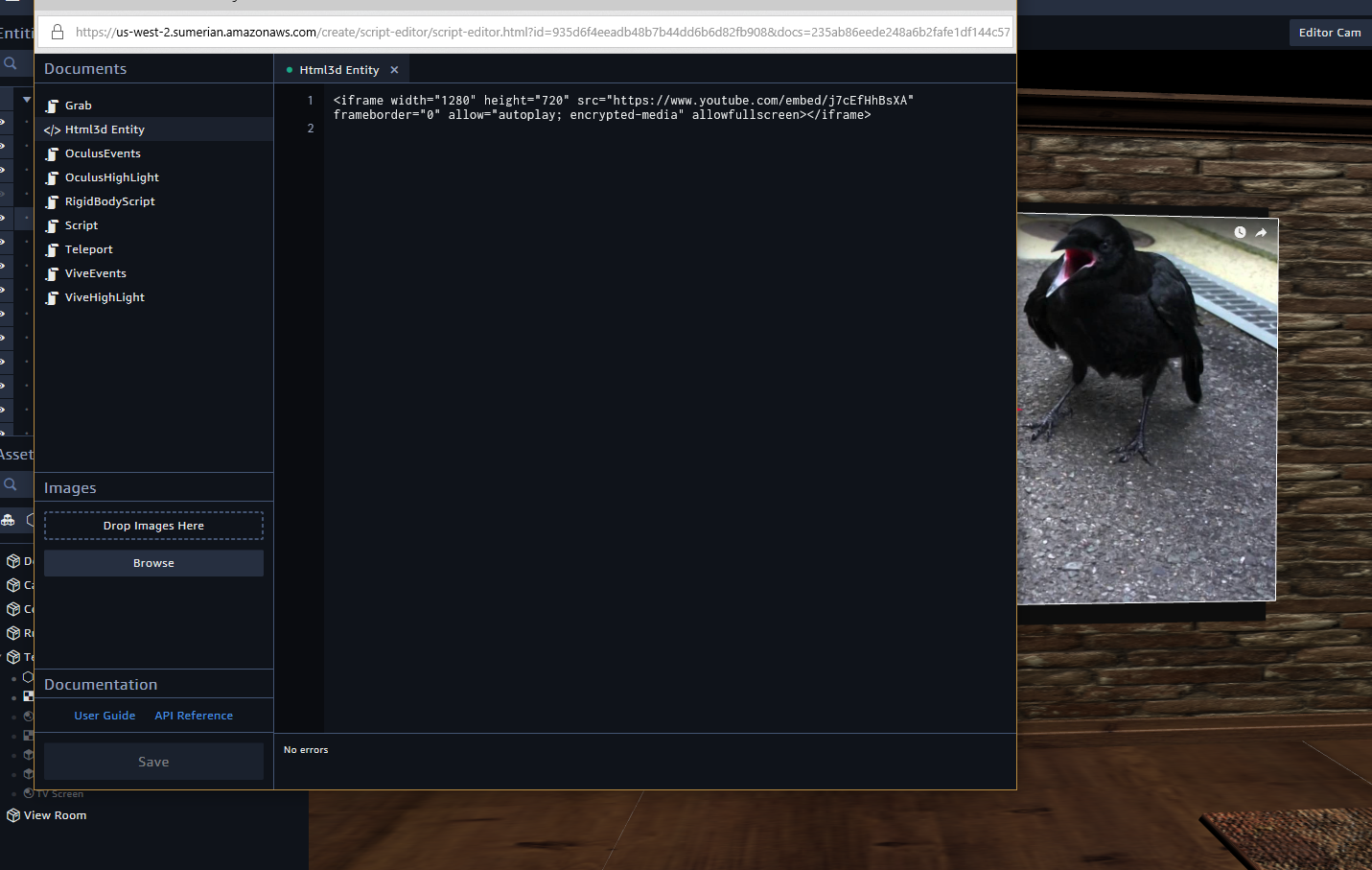Image resolution: width=1372 pixels, height=870 pixels.
Task: Click the Save button
Action: [x=153, y=762]
